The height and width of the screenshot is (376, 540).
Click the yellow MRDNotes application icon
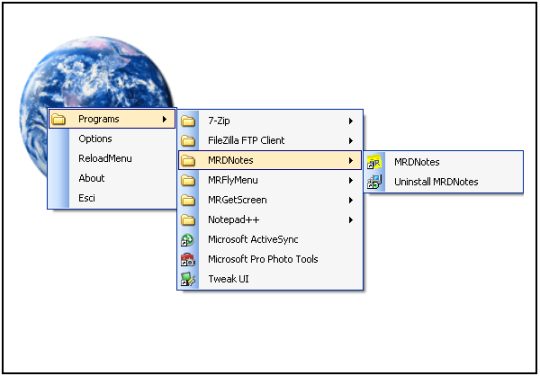click(x=374, y=162)
